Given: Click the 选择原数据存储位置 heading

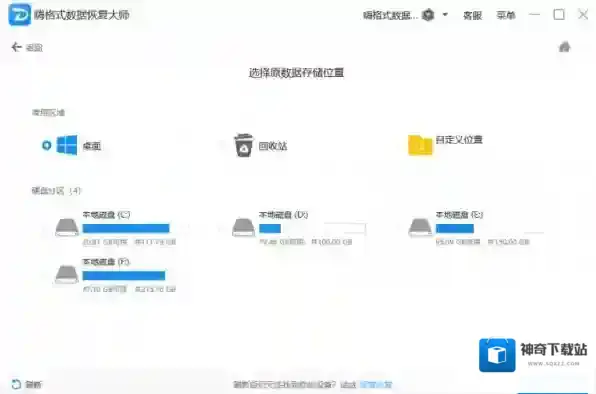Looking at the screenshot, I should click(x=296, y=73).
